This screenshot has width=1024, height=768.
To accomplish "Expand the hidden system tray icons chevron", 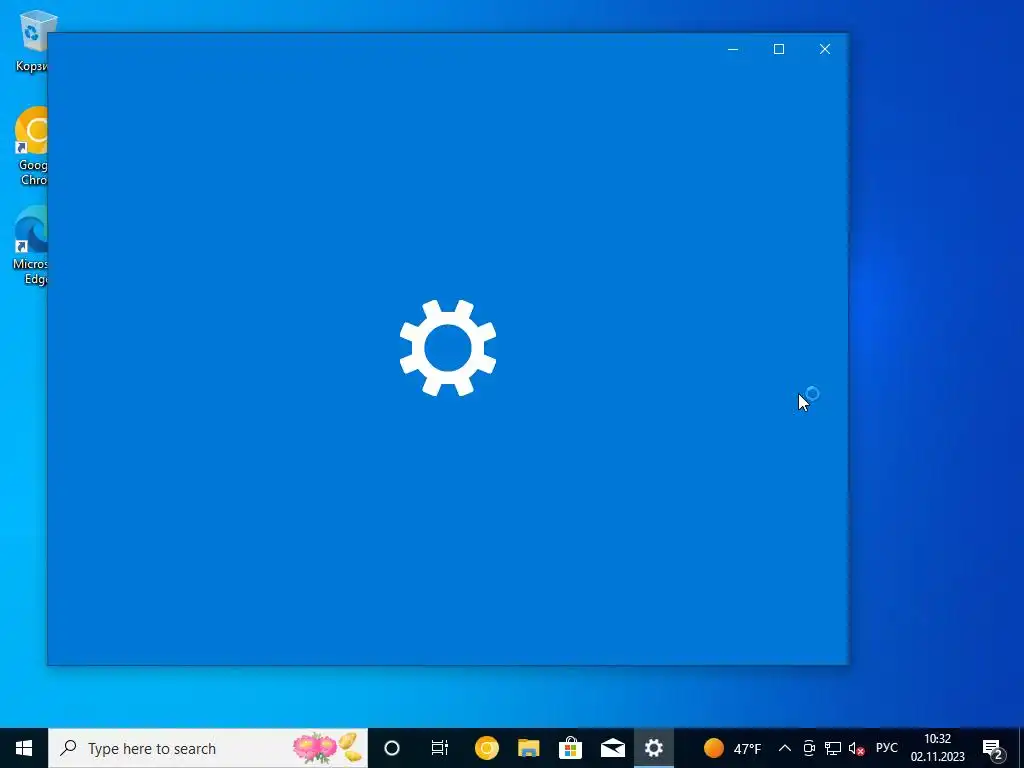I will pos(785,748).
